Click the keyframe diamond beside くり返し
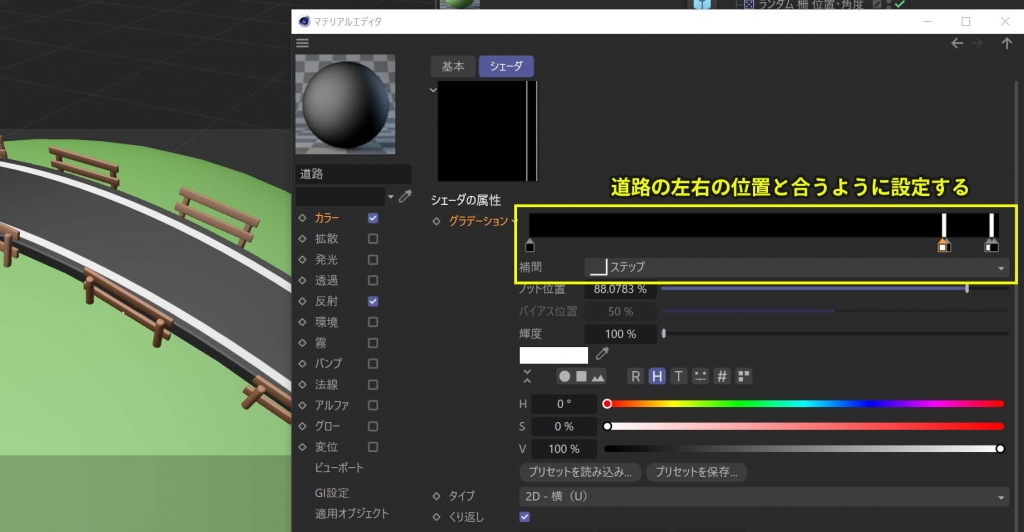The image size is (1024, 532). point(436,517)
